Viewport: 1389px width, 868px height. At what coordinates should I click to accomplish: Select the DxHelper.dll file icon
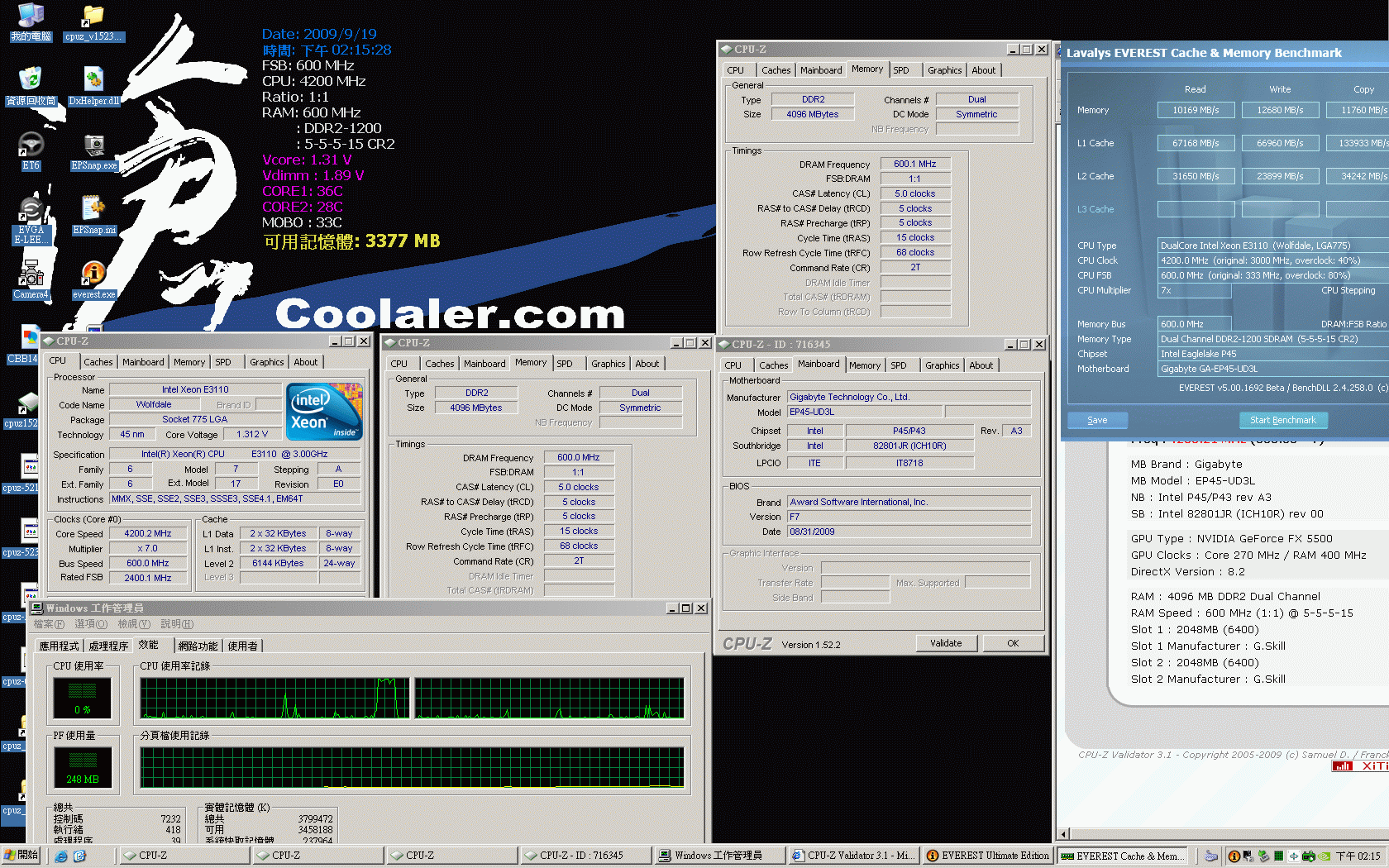pos(93,86)
